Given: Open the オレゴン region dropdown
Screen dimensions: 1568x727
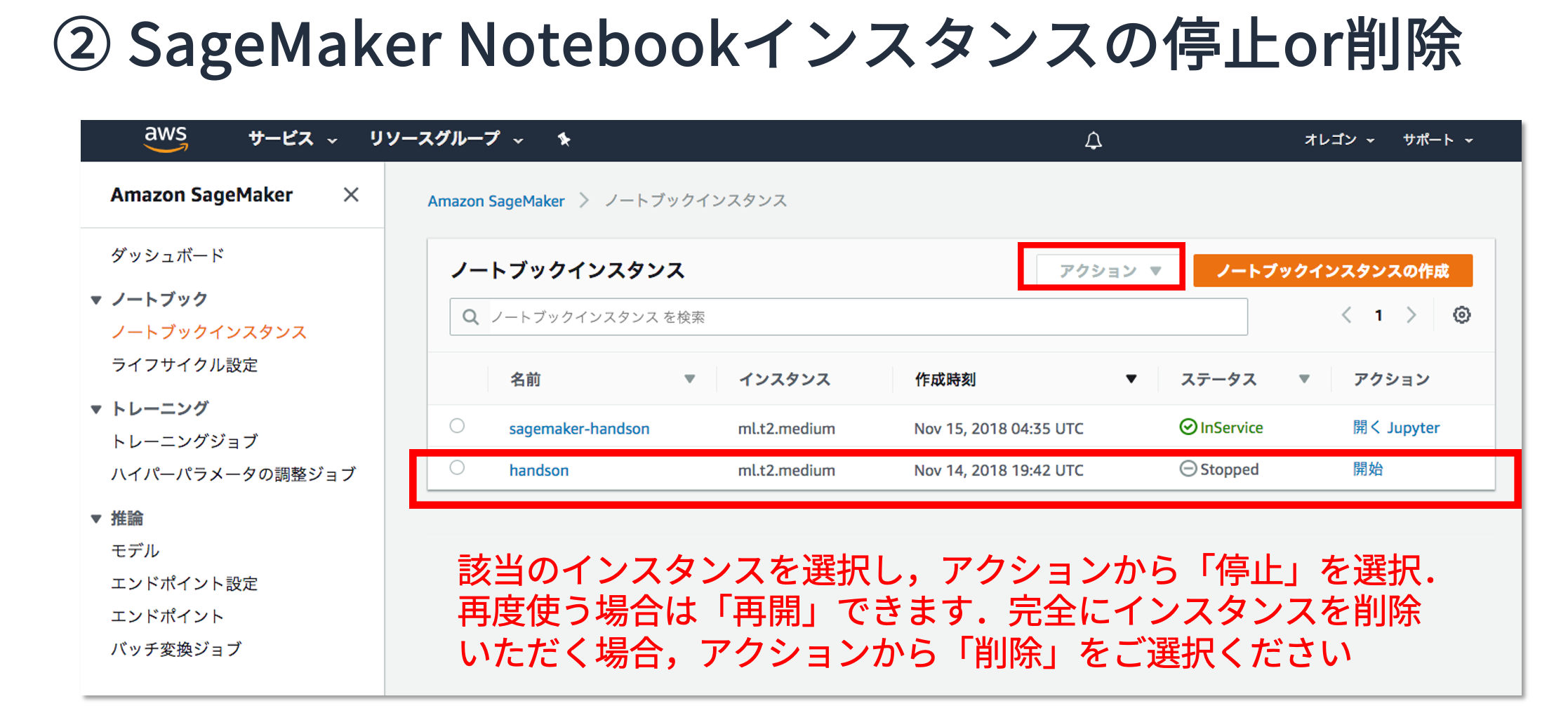Looking at the screenshot, I should (x=1339, y=140).
